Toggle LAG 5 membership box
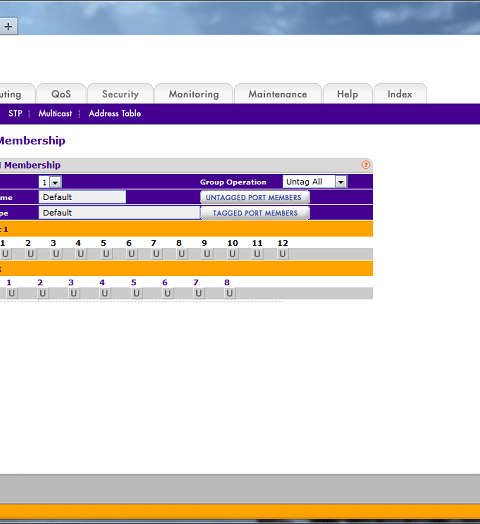Viewport: 480px width, 524px height. coord(136,293)
